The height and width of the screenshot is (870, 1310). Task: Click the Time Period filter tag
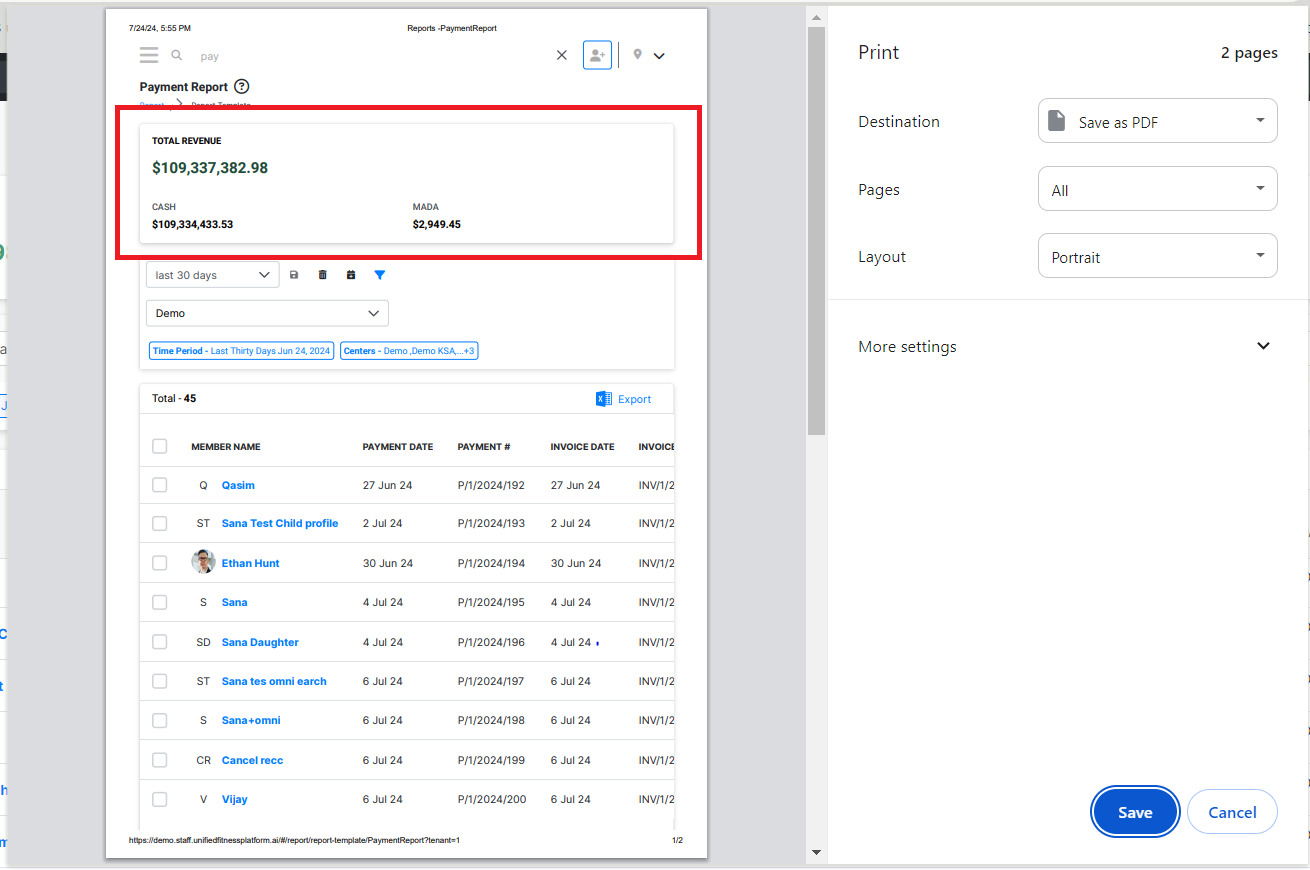[241, 351]
